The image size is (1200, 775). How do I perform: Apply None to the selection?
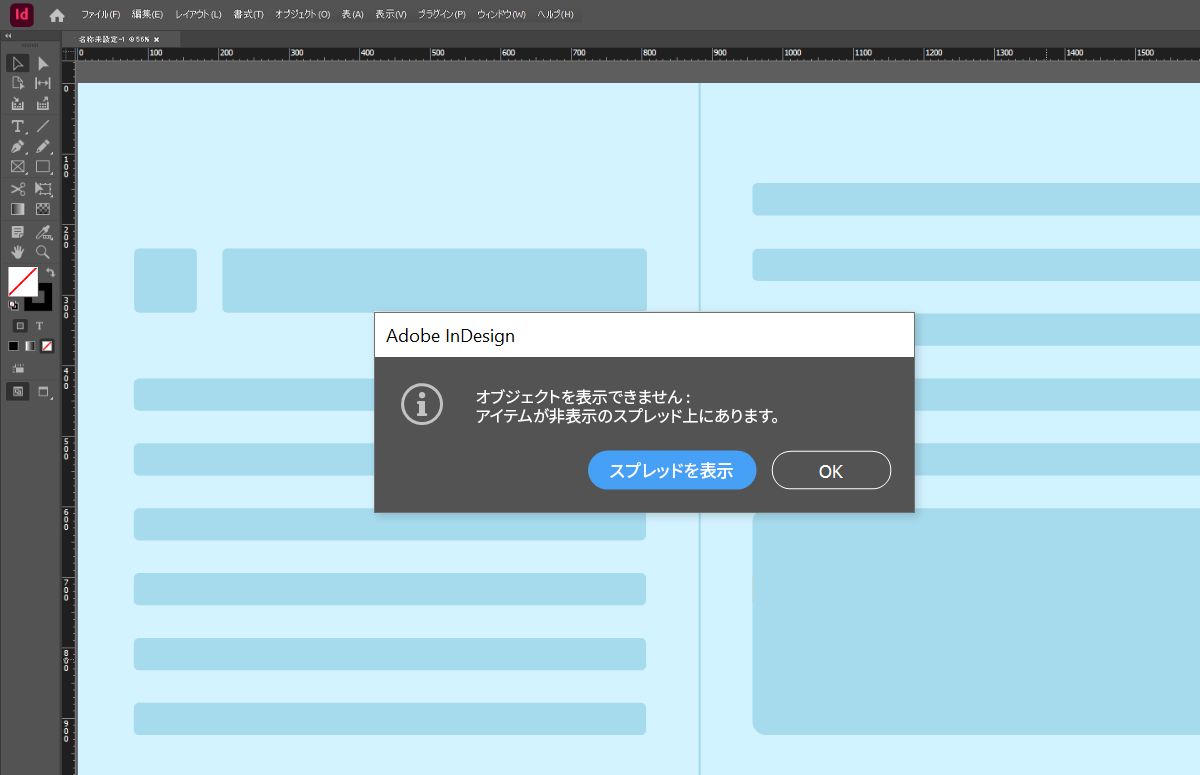pos(47,346)
